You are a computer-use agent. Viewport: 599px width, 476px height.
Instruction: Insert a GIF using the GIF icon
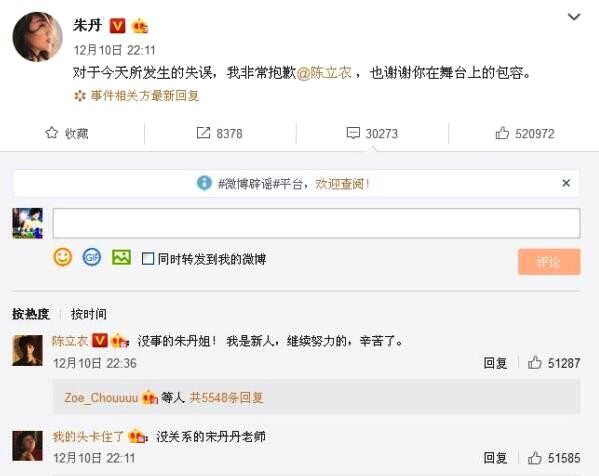point(92,257)
